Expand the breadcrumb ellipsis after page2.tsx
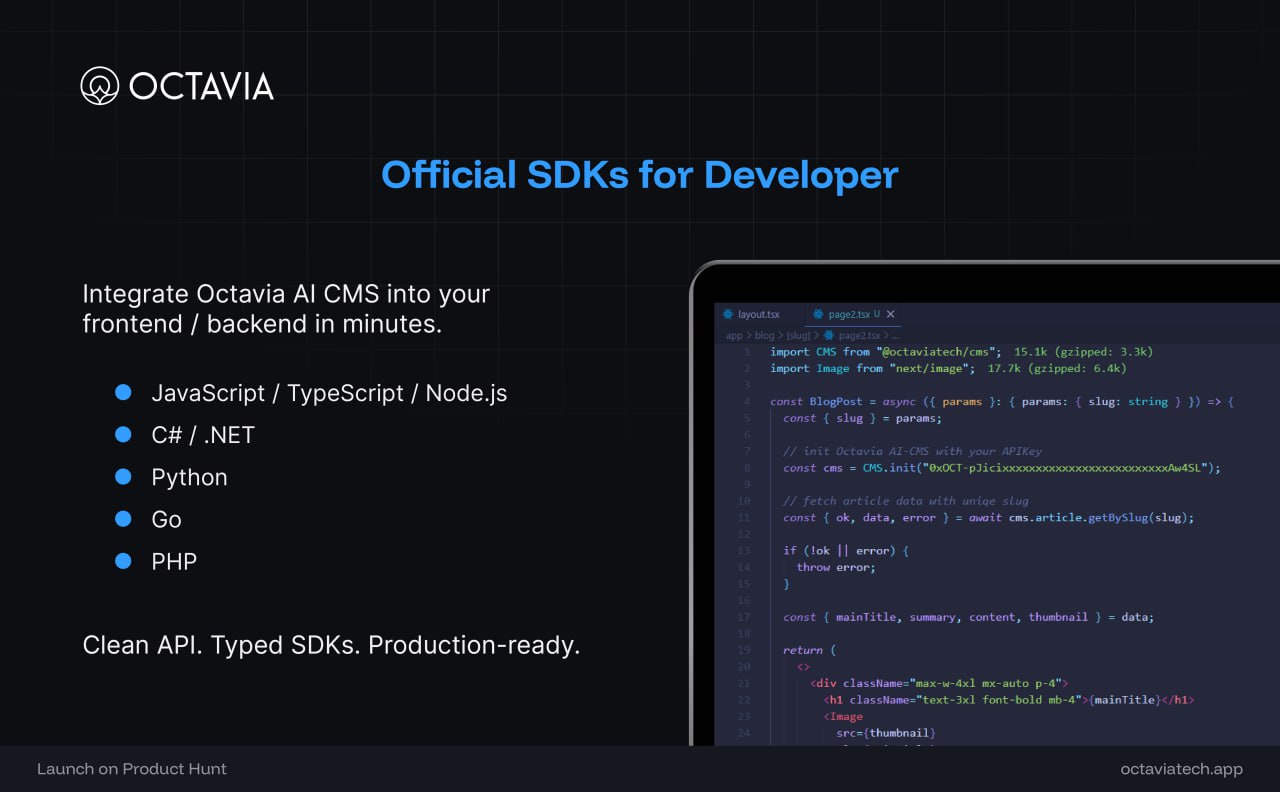The image size is (1280, 792). (x=896, y=337)
